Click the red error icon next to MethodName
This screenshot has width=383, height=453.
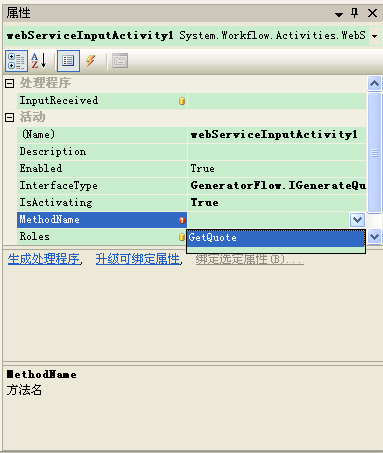182,220
